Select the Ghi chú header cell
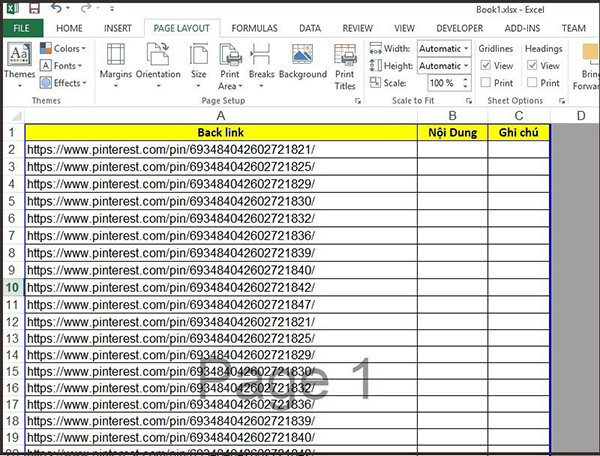Screen dimensions: 600x456 tap(518, 132)
